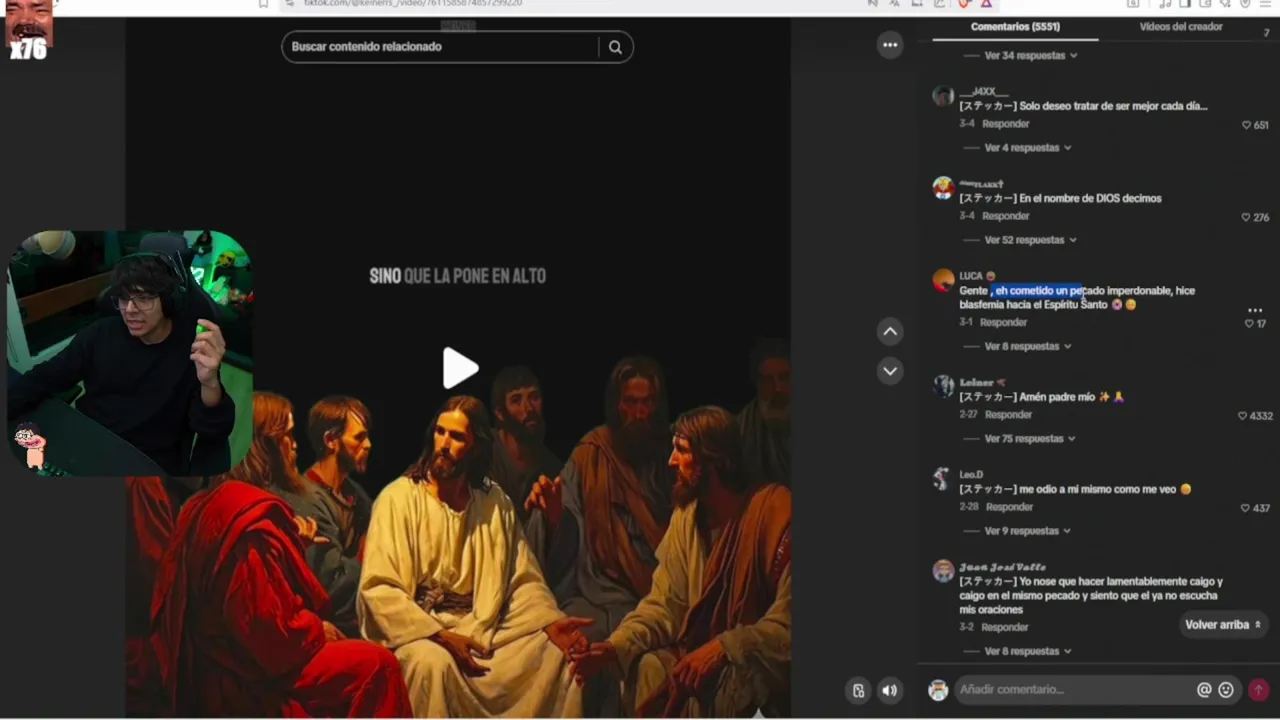Expand 'Ver 52 respuestas'

pyautogui.click(x=1030, y=240)
